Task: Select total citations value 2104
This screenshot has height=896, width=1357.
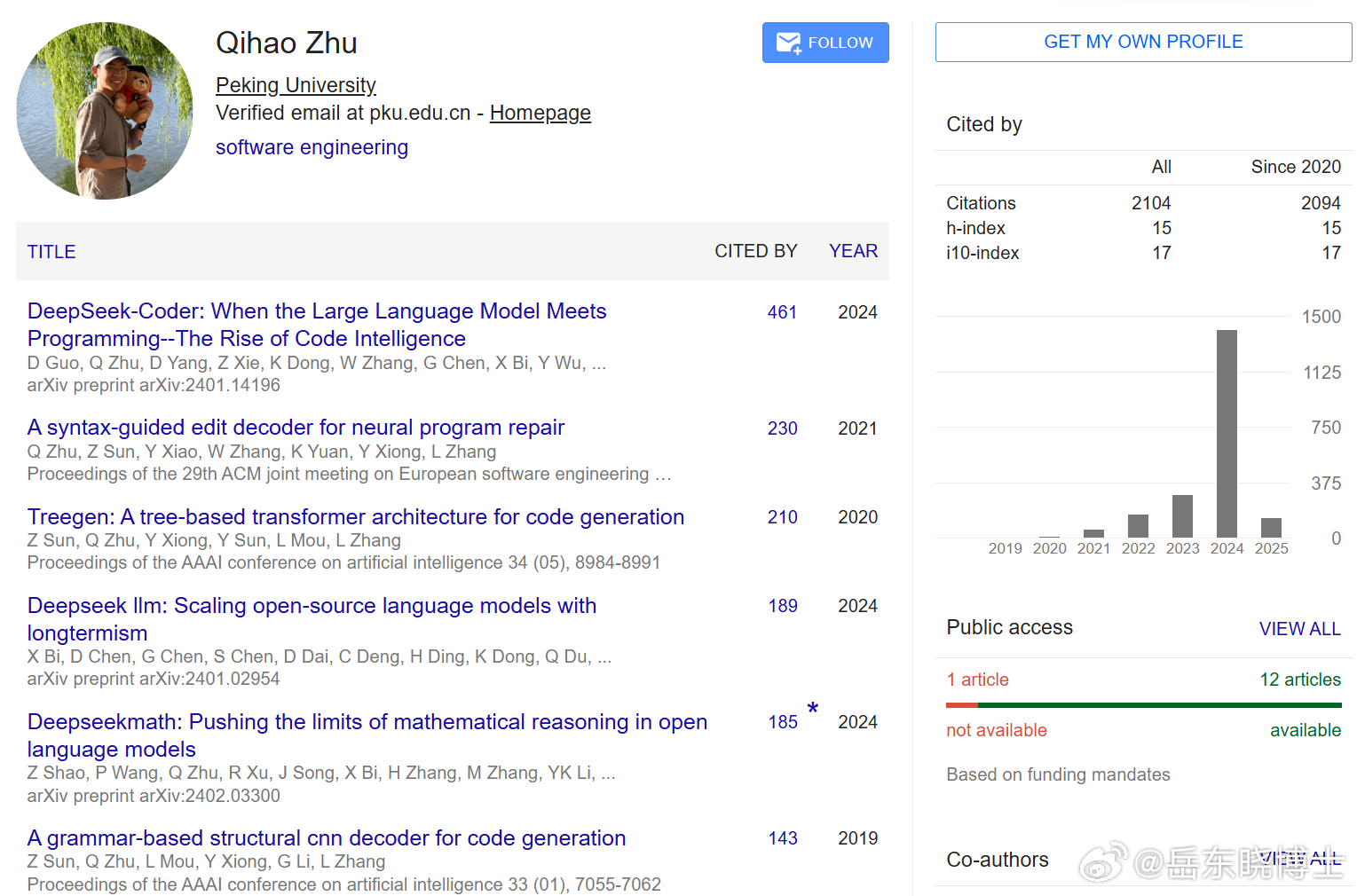Action: (x=1151, y=203)
